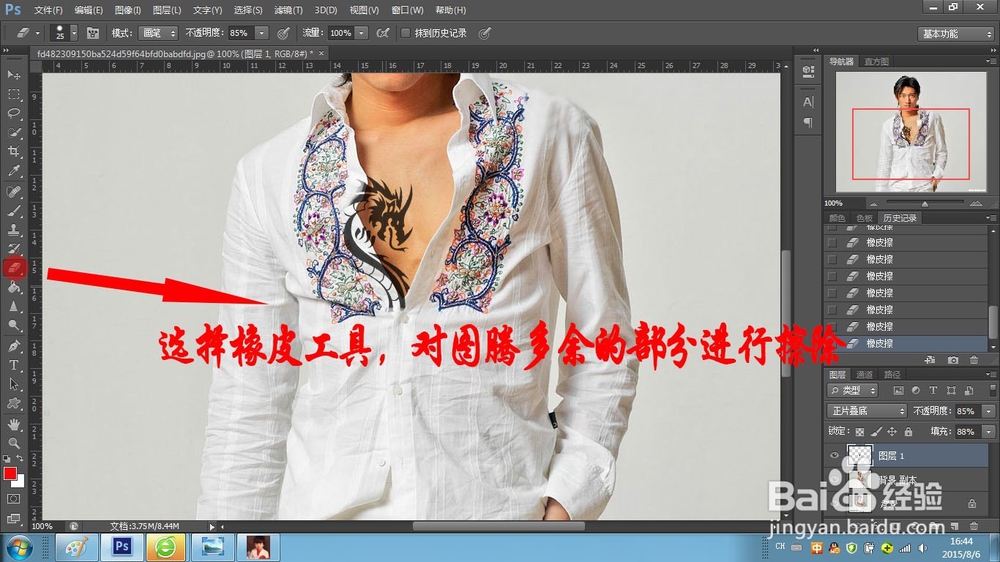The image size is (1000, 562).
Task: Open the Paragraph panel icon
Action: 808,122
